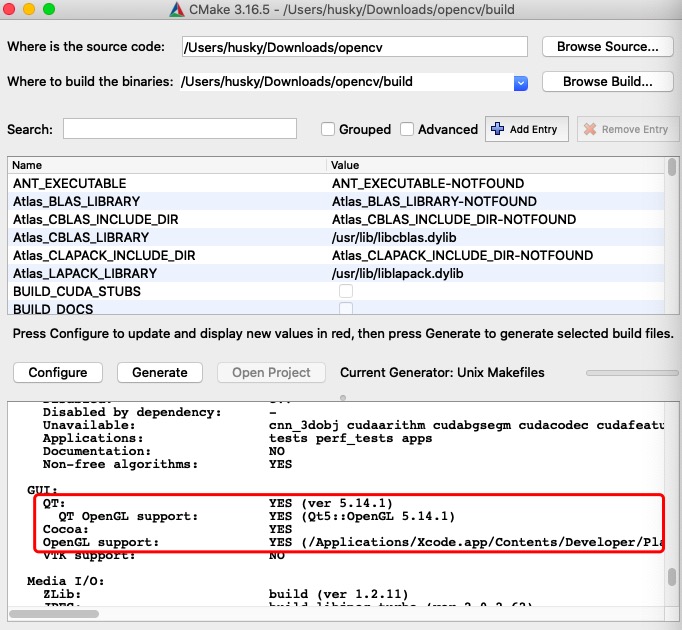Click the output log horizontal scrollbar thumb

coord(54,614)
